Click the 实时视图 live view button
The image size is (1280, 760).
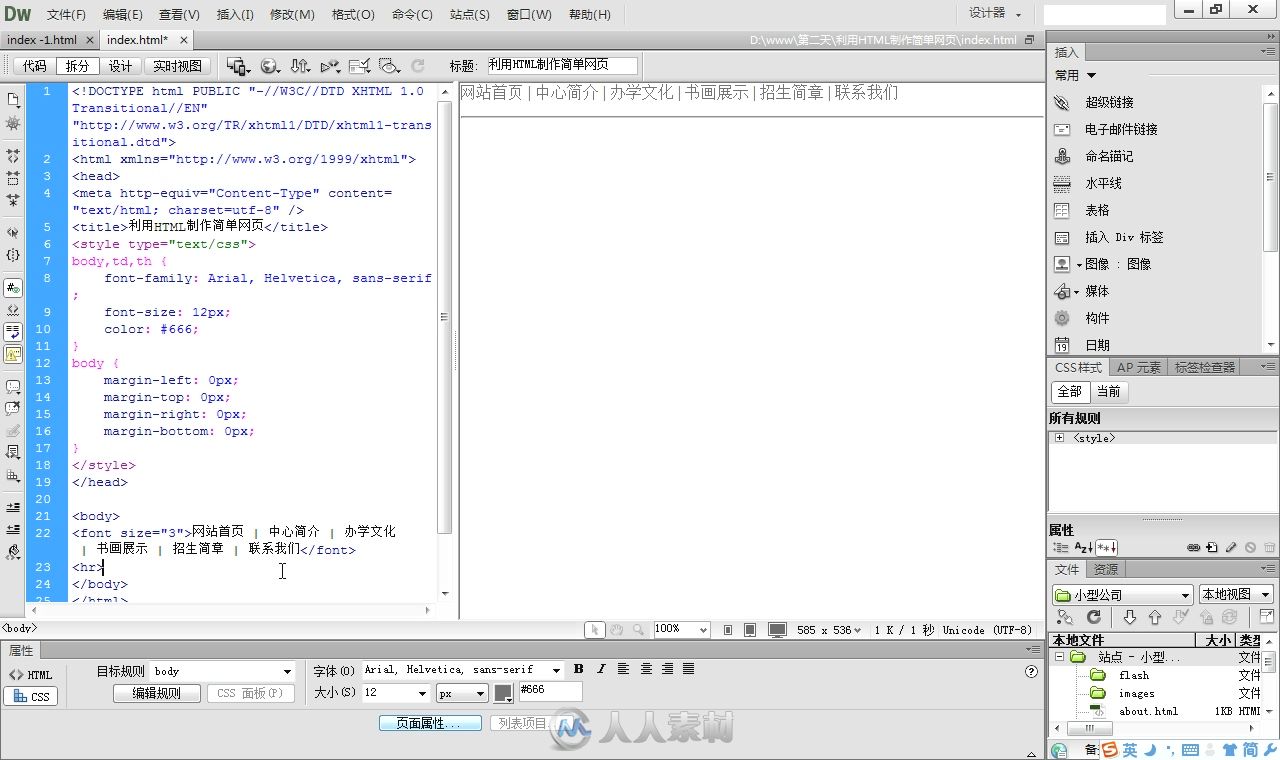pyautogui.click(x=177, y=66)
